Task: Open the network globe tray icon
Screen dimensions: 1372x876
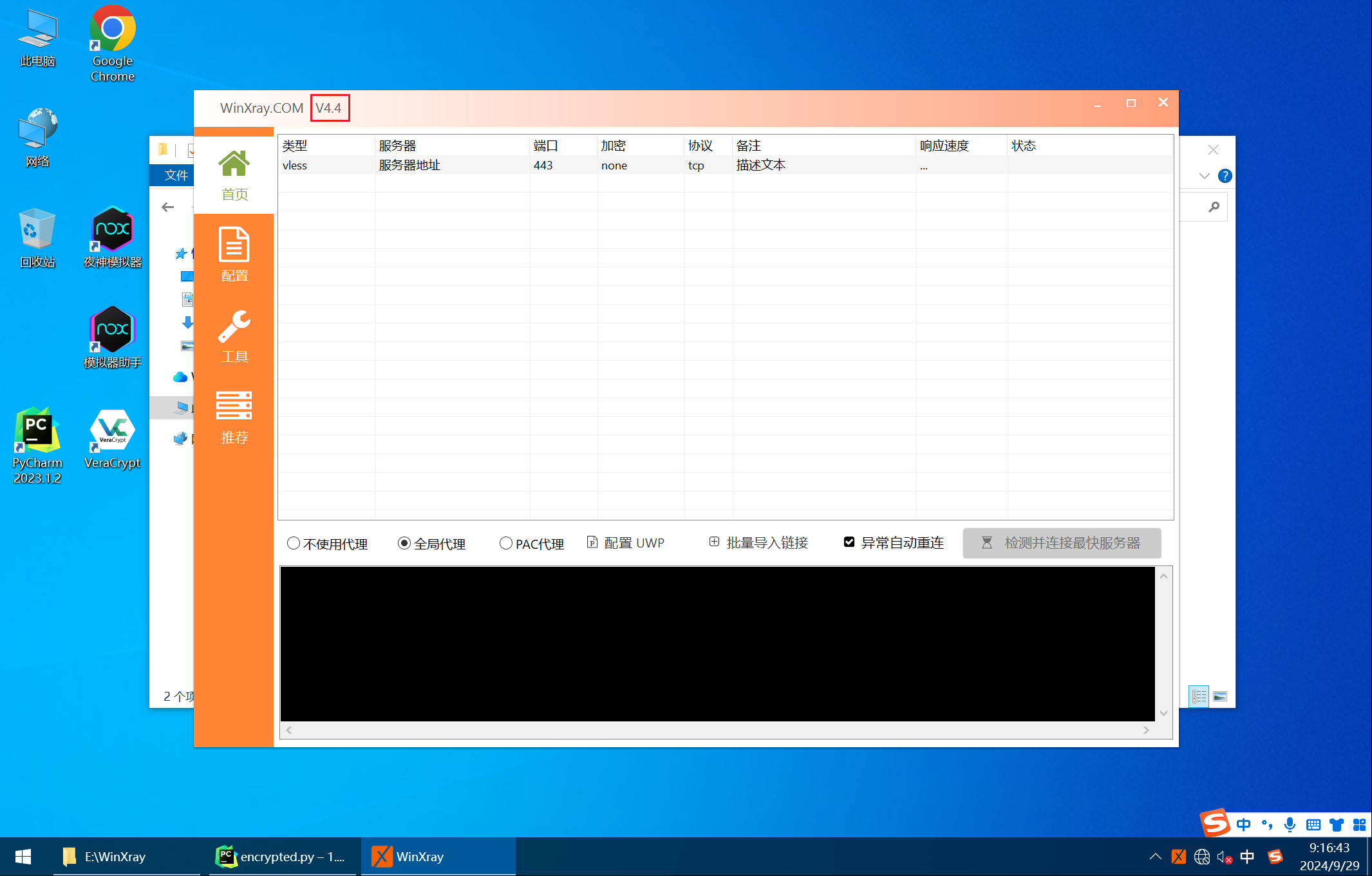Action: click(1201, 857)
